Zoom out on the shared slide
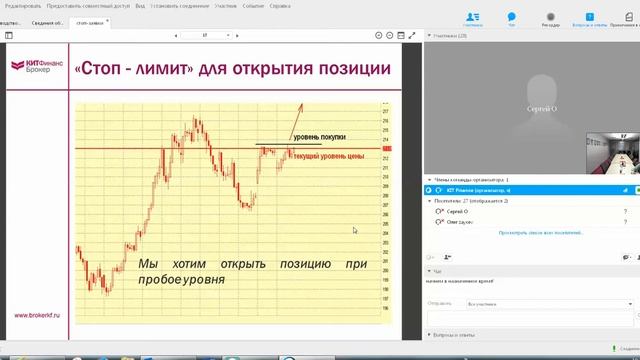 click(x=389, y=36)
